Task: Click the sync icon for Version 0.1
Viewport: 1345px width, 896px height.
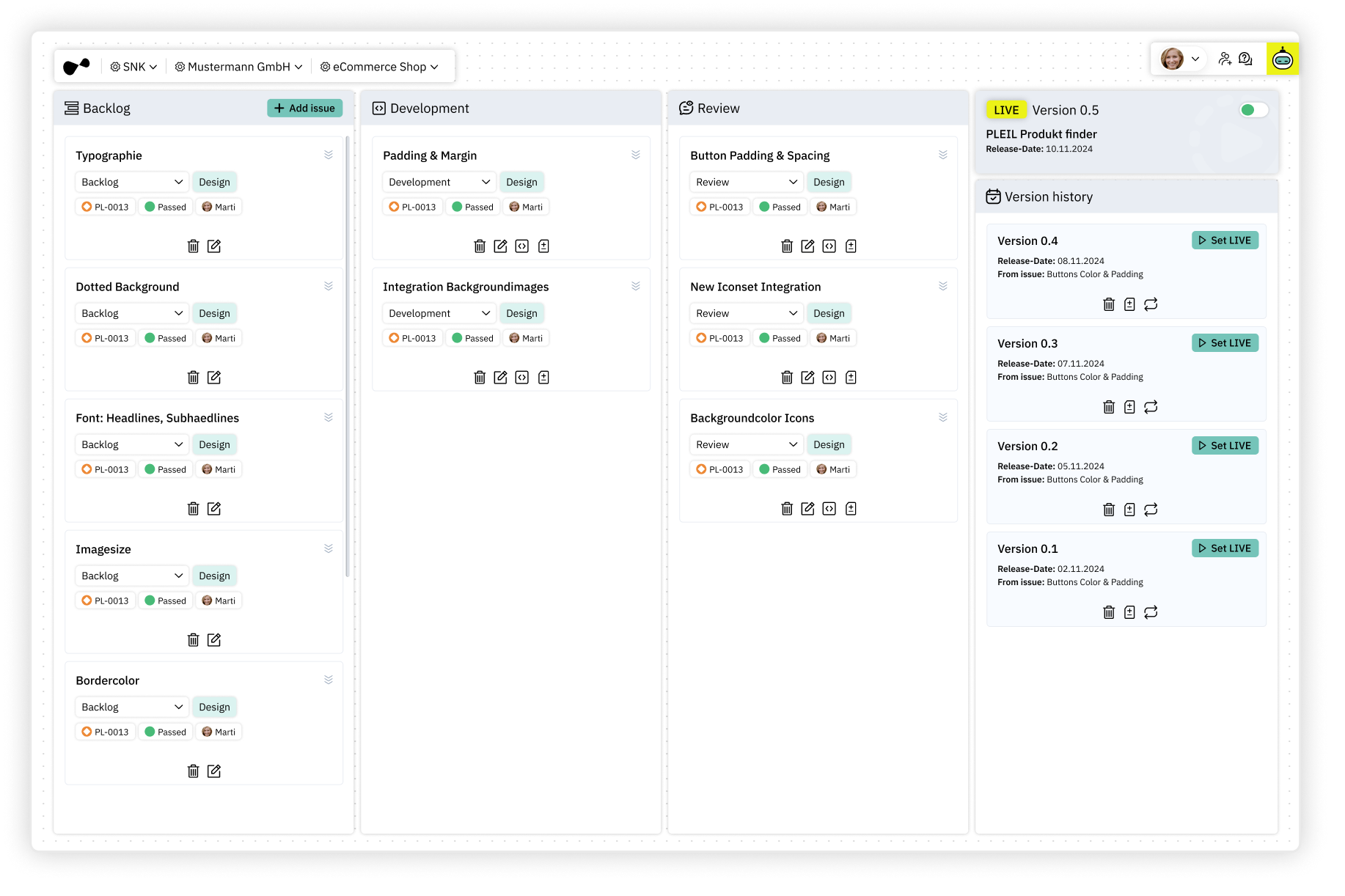Action: [x=1151, y=612]
